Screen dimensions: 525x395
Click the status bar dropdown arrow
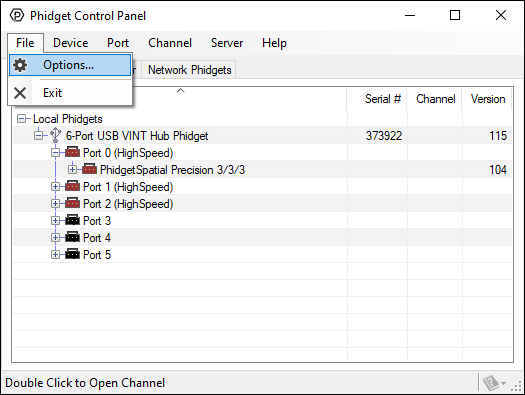[x=503, y=383]
